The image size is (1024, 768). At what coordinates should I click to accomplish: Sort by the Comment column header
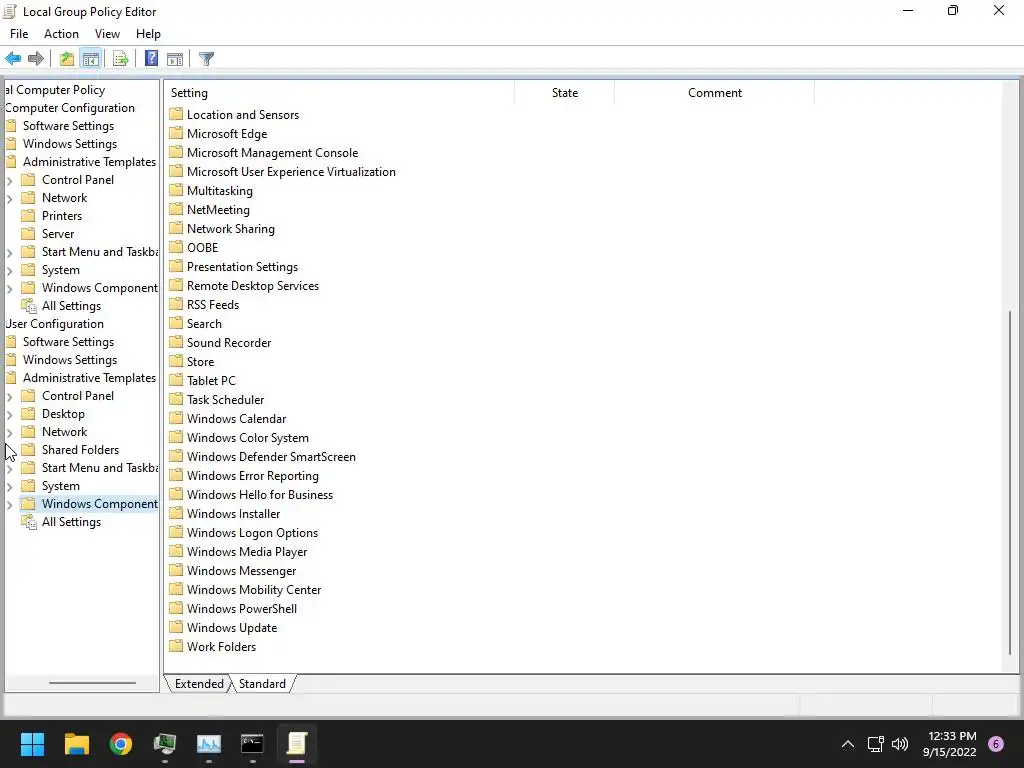714,93
